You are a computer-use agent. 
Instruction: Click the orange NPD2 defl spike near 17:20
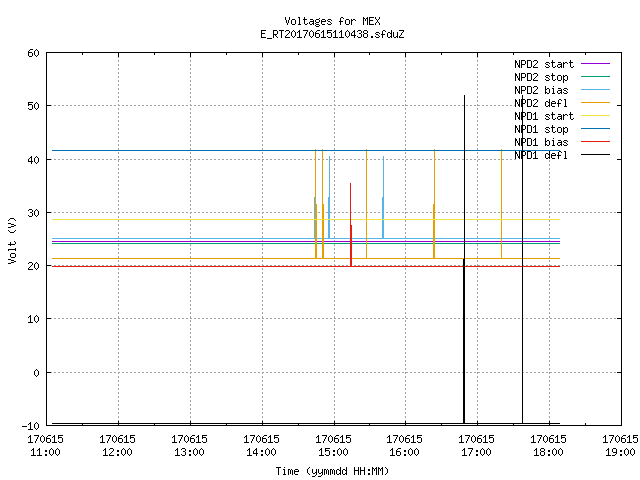pyautogui.click(x=502, y=204)
